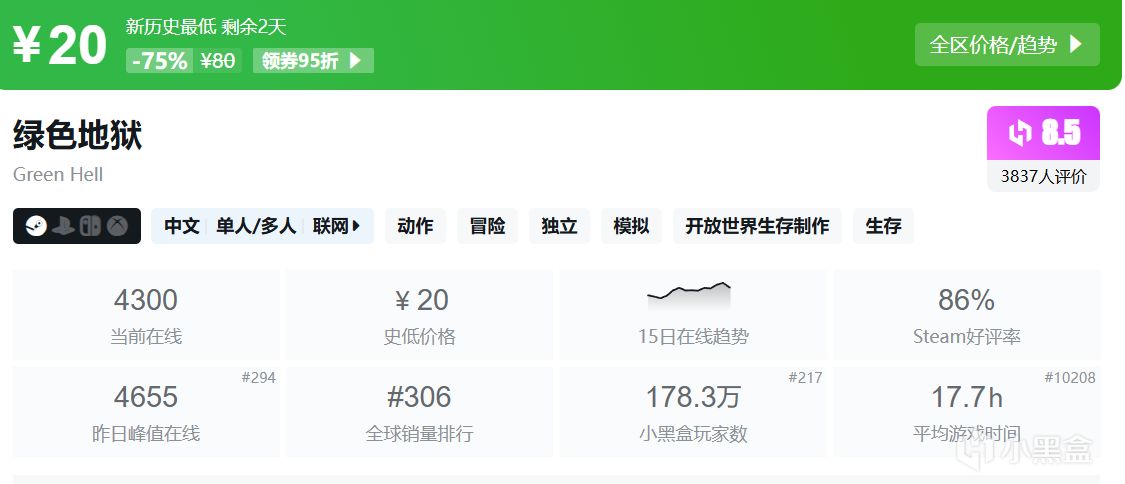Open the 15日在线趋势 trend chart
Screen dimensions: 1125x484
(x=692, y=315)
